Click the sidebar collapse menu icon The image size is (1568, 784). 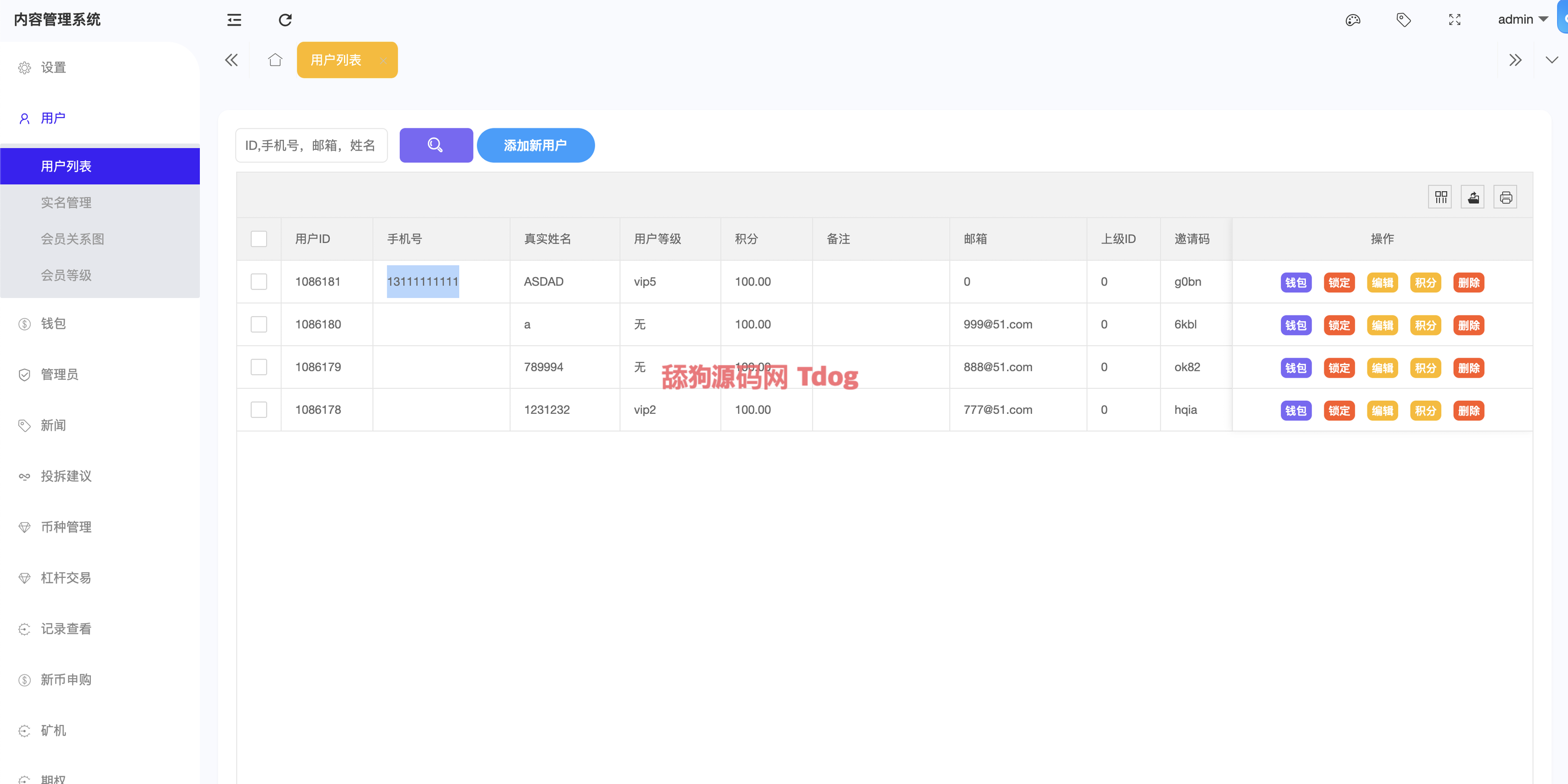[x=234, y=20]
